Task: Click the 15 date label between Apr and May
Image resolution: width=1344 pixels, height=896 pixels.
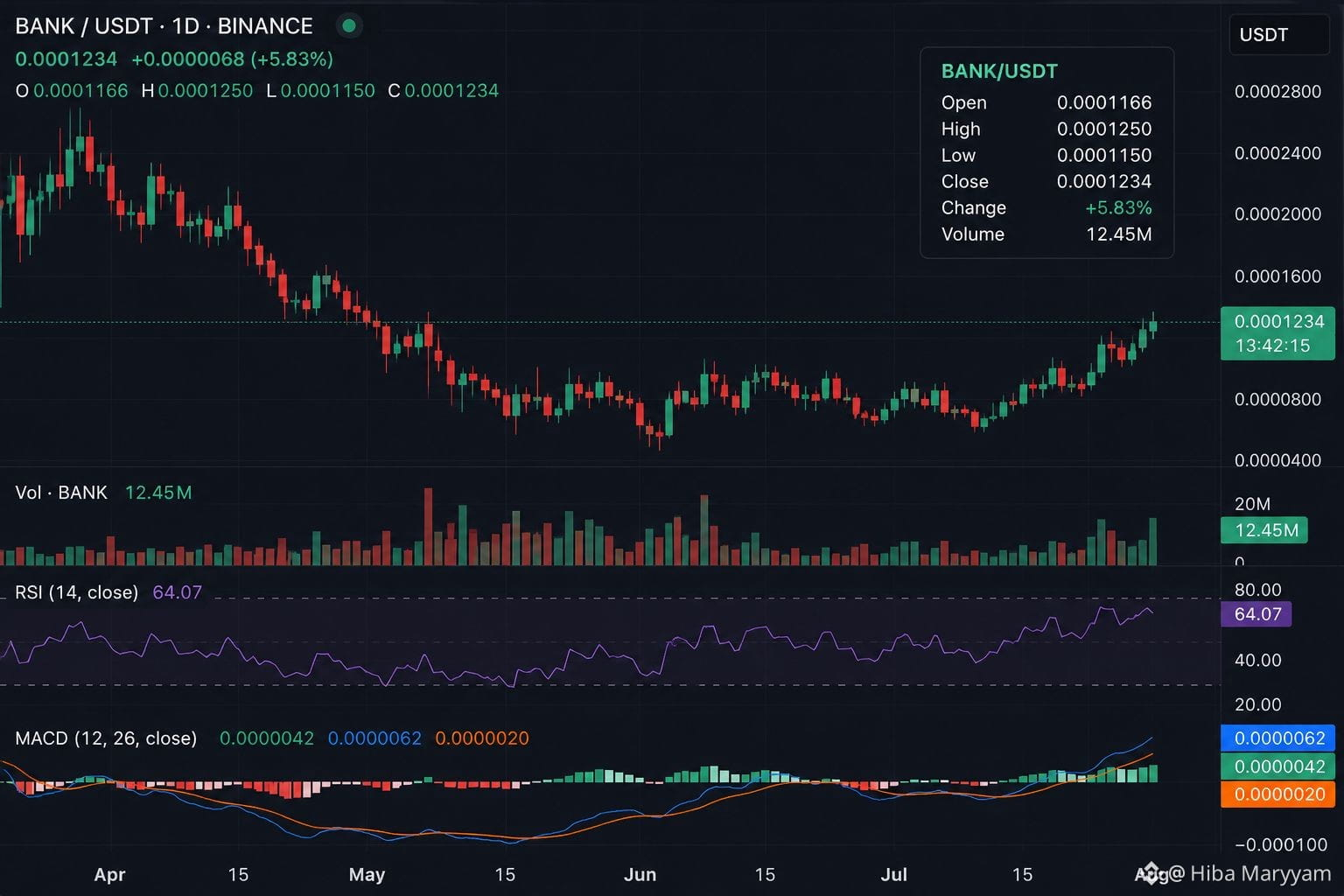Action: click(238, 875)
